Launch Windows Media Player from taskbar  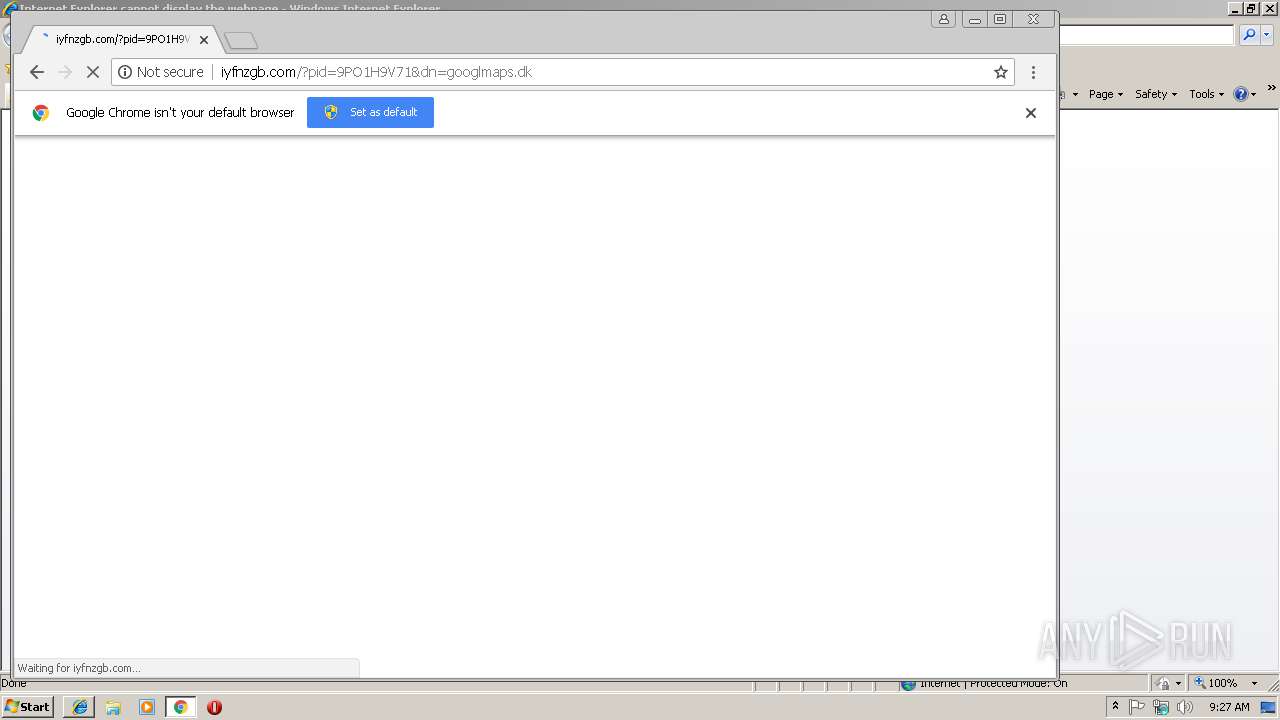tap(147, 707)
